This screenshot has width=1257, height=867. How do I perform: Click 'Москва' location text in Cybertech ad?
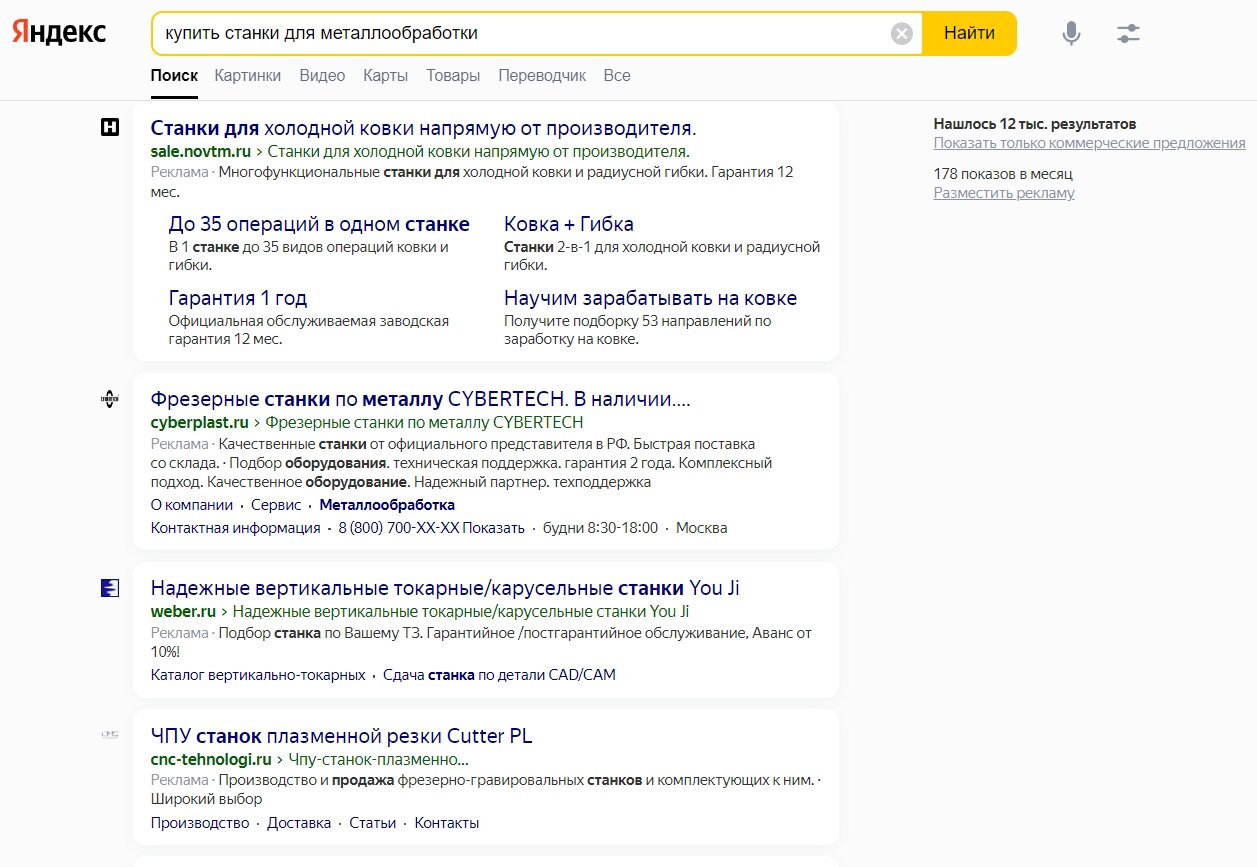pyautogui.click(x=702, y=528)
